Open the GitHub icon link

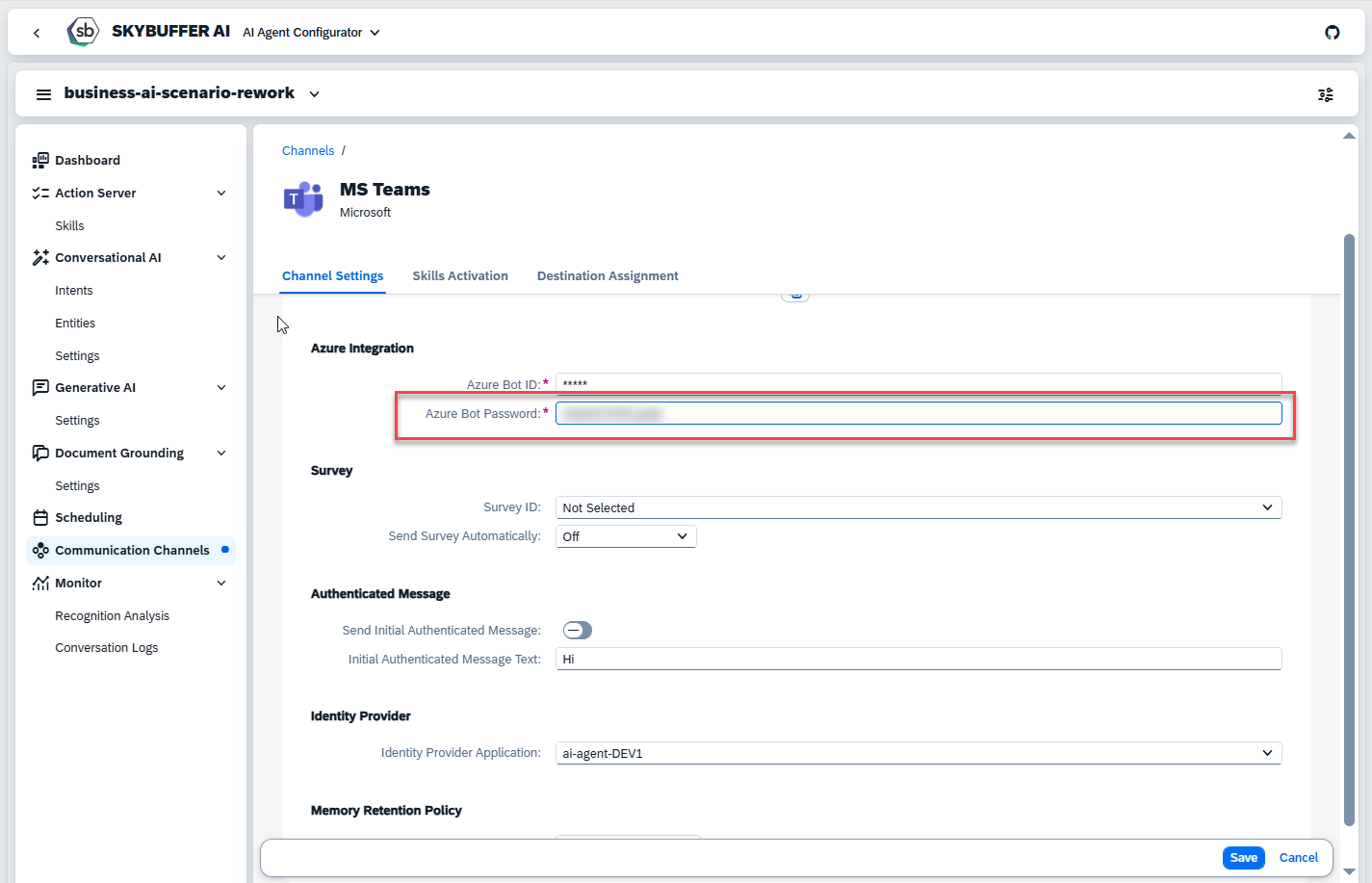tap(1333, 33)
